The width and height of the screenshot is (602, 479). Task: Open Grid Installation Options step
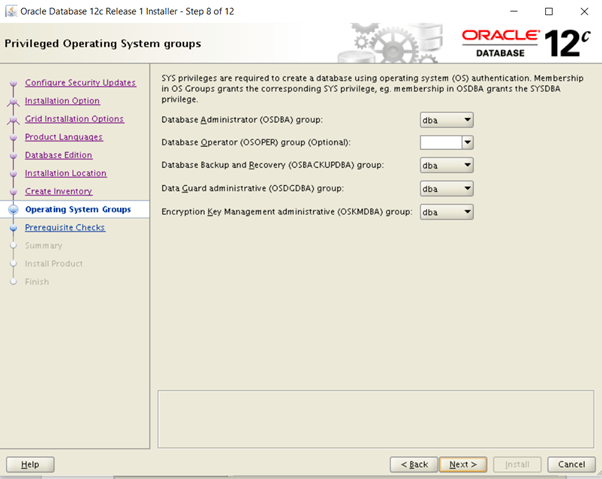[x=74, y=119]
